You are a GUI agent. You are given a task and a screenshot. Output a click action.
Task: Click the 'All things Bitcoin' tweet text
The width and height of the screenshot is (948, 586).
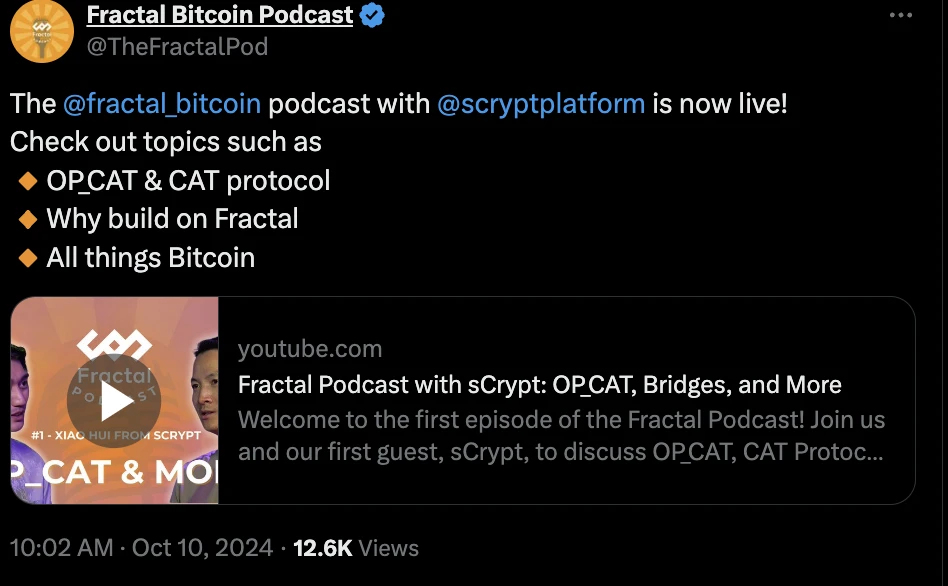point(150,258)
